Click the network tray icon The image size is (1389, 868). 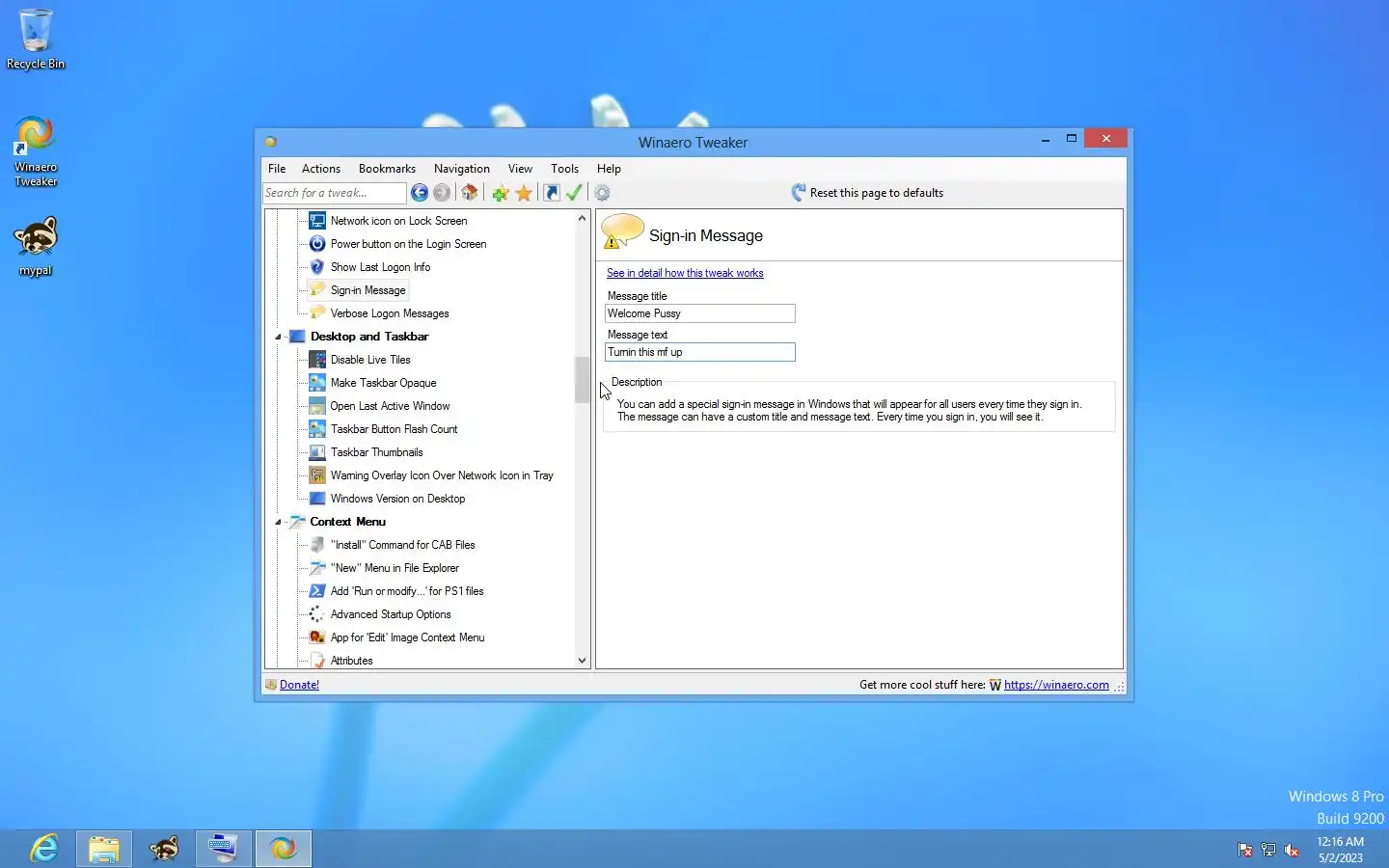point(1268,850)
